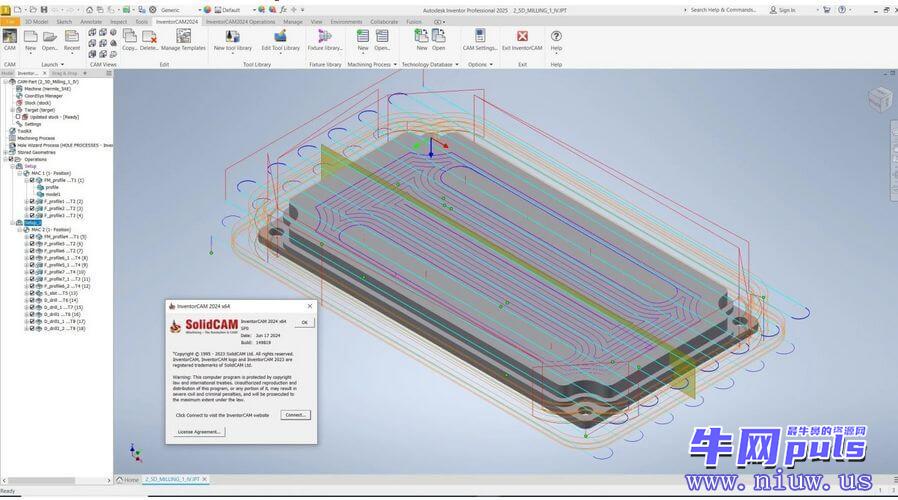Screen dimensions: 898x500
Task: Click the License Agreement... button
Action: [x=199, y=432]
